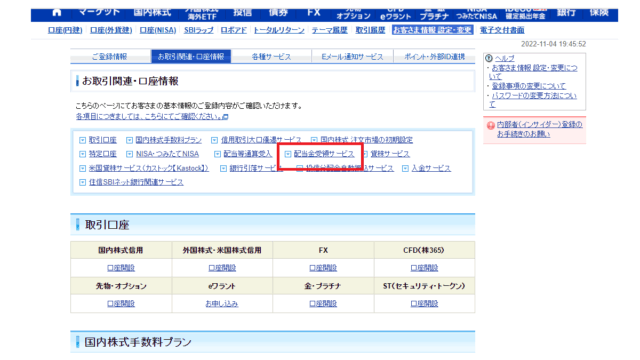This screenshot has height=360, width=640.
Task: Jump to 配当等通算受入 section link
Action: (248, 154)
